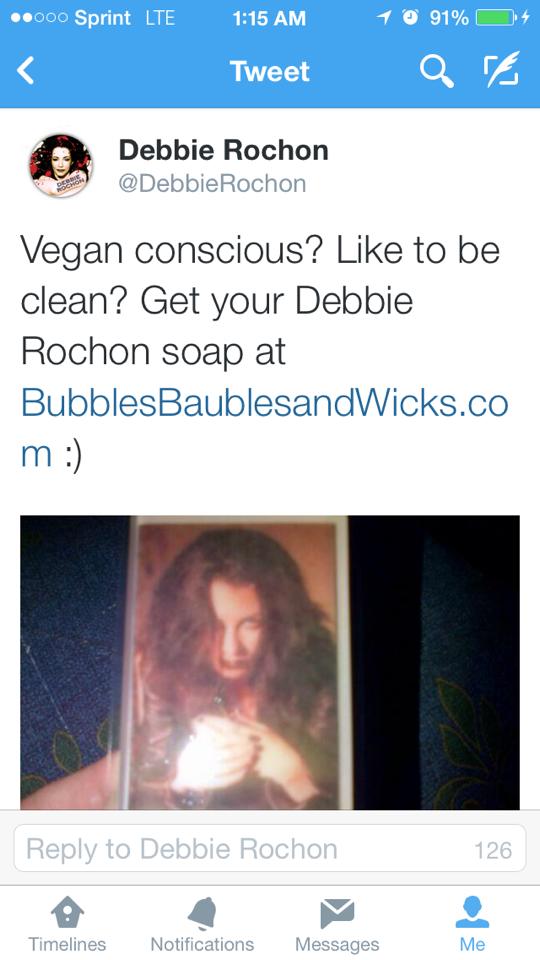The image size is (540, 960).
Task: Tap the tweet text body
Action: coord(264,351)
